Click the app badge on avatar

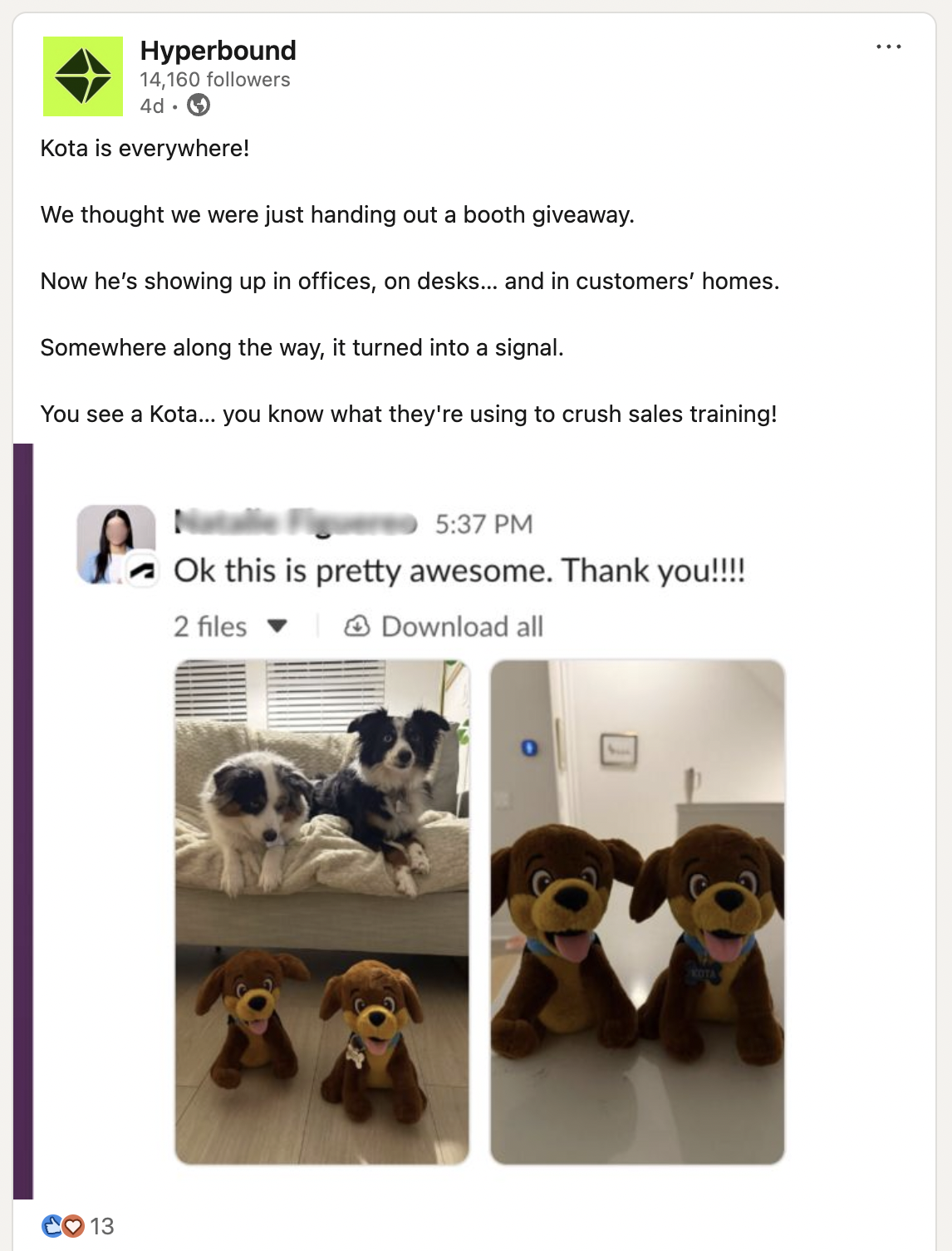144,570
